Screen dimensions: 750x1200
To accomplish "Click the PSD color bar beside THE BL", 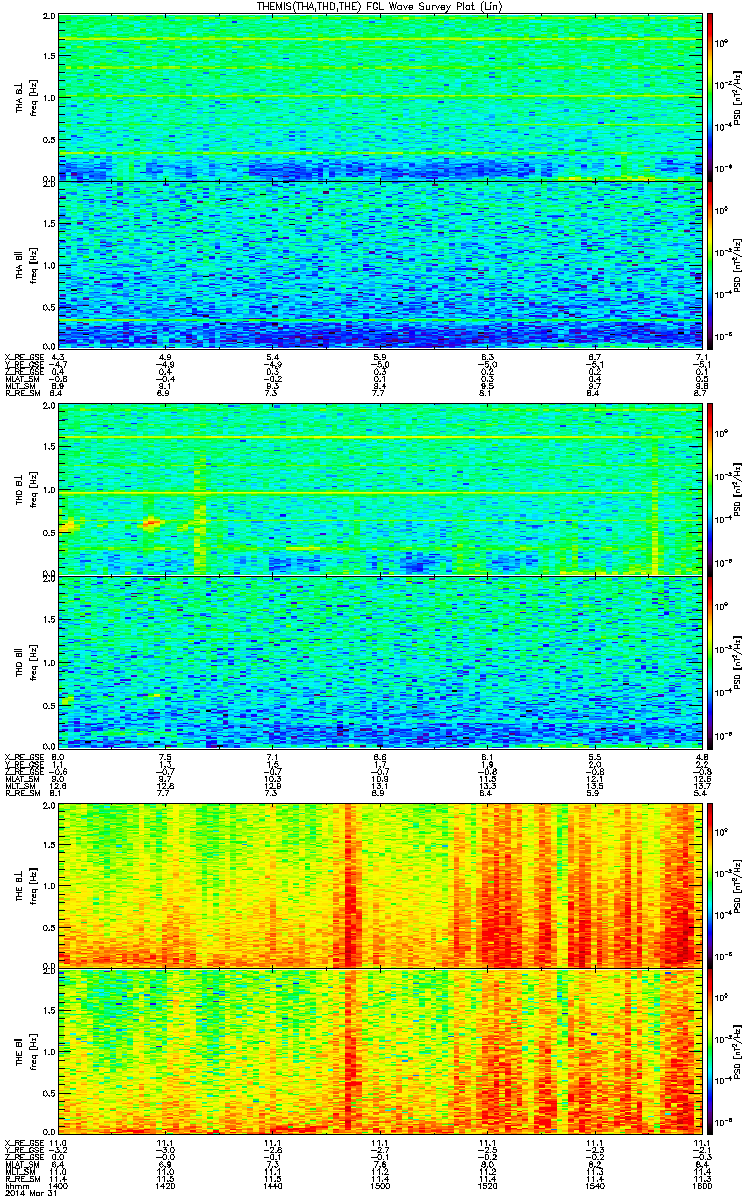I will (710, 884).
